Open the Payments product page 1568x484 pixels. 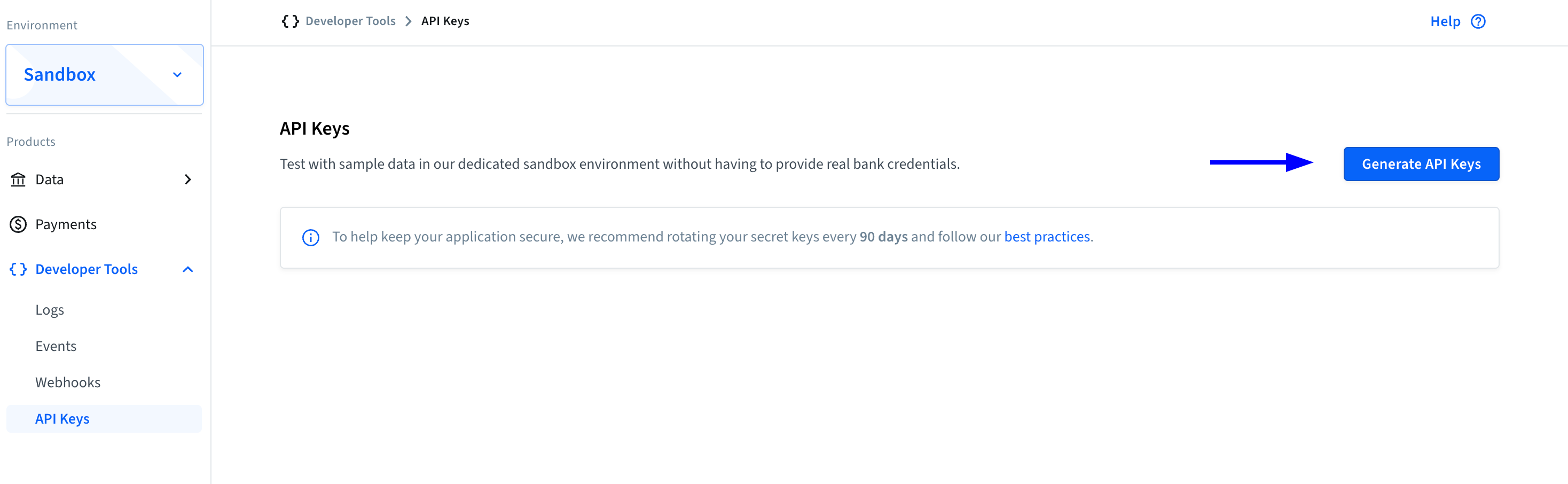[x=66, y=225]
